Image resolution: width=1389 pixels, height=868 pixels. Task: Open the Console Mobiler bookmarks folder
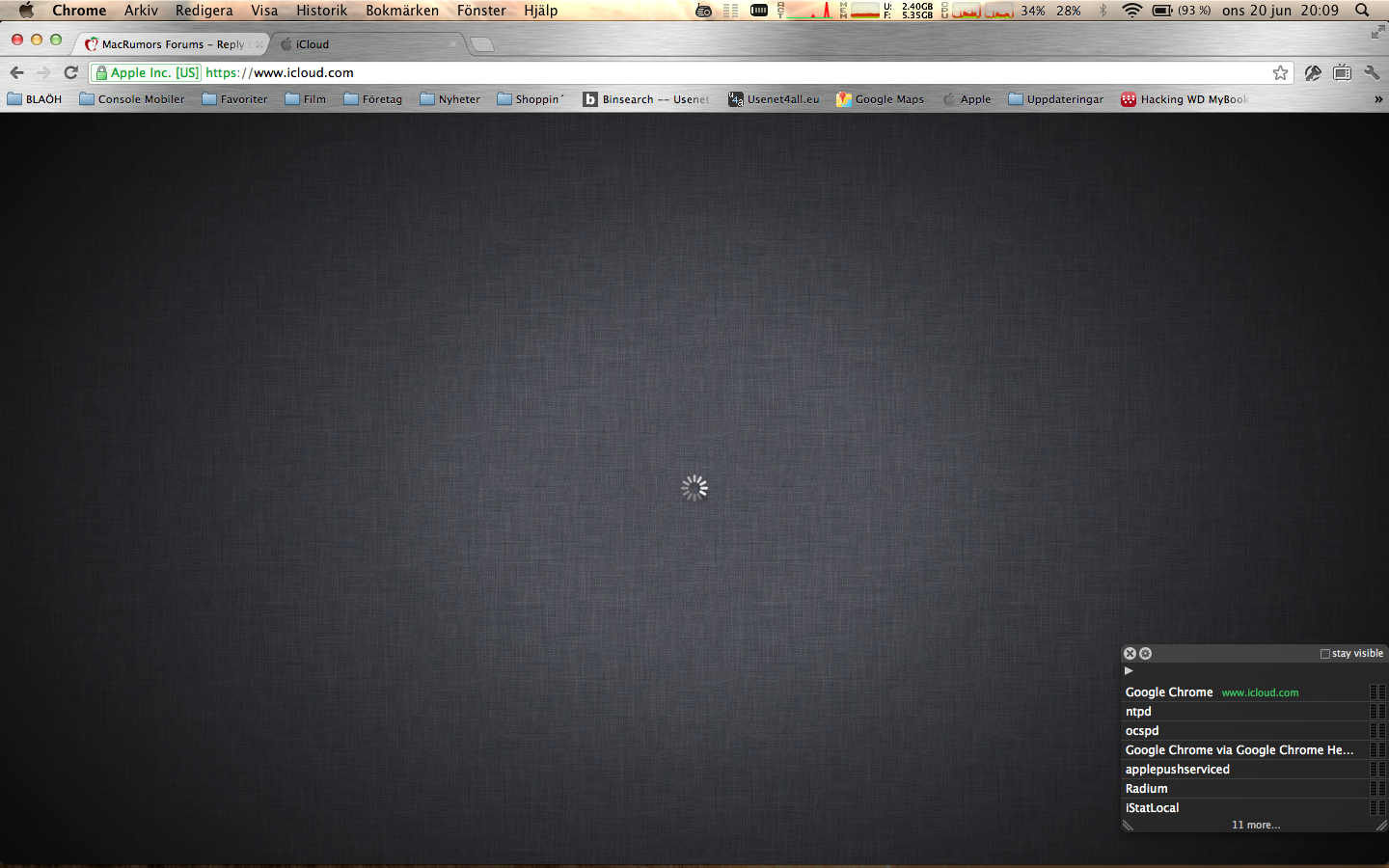pyautogui.click(x=132, y=99)
